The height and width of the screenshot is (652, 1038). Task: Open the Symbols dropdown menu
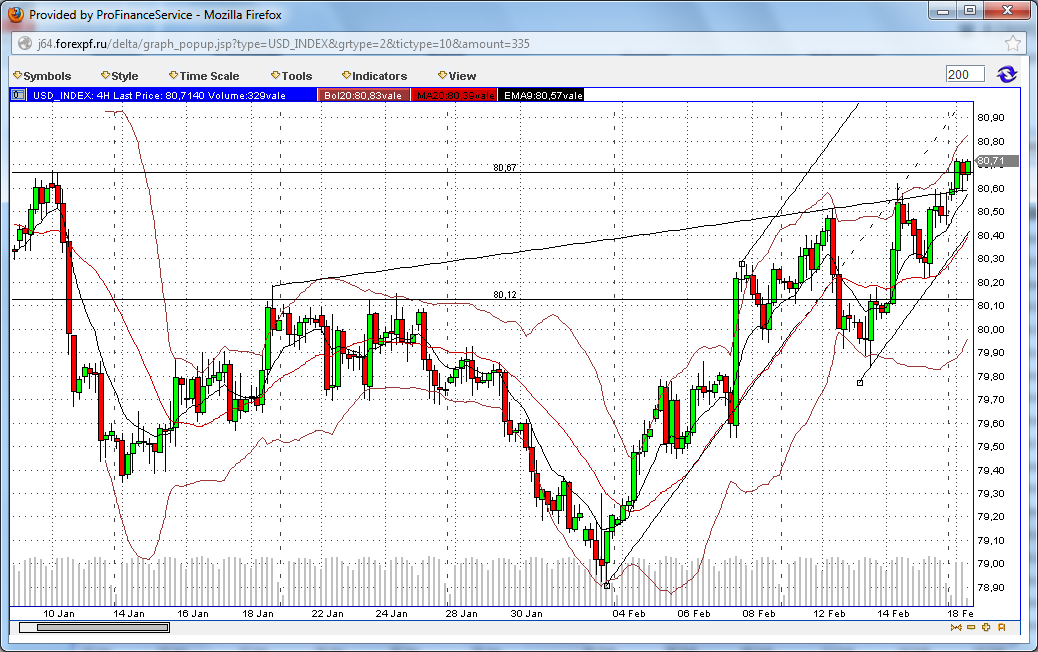tap(42, 76)
